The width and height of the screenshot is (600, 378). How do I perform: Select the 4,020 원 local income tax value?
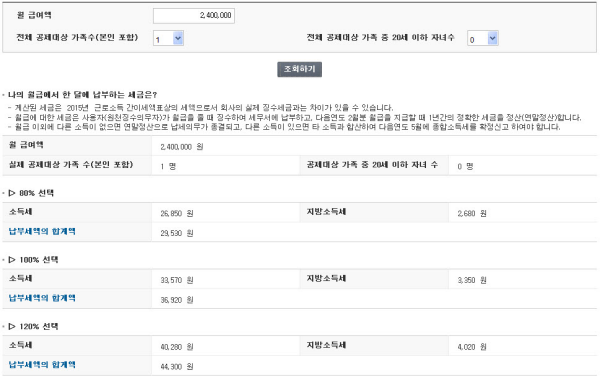[472, 347]
